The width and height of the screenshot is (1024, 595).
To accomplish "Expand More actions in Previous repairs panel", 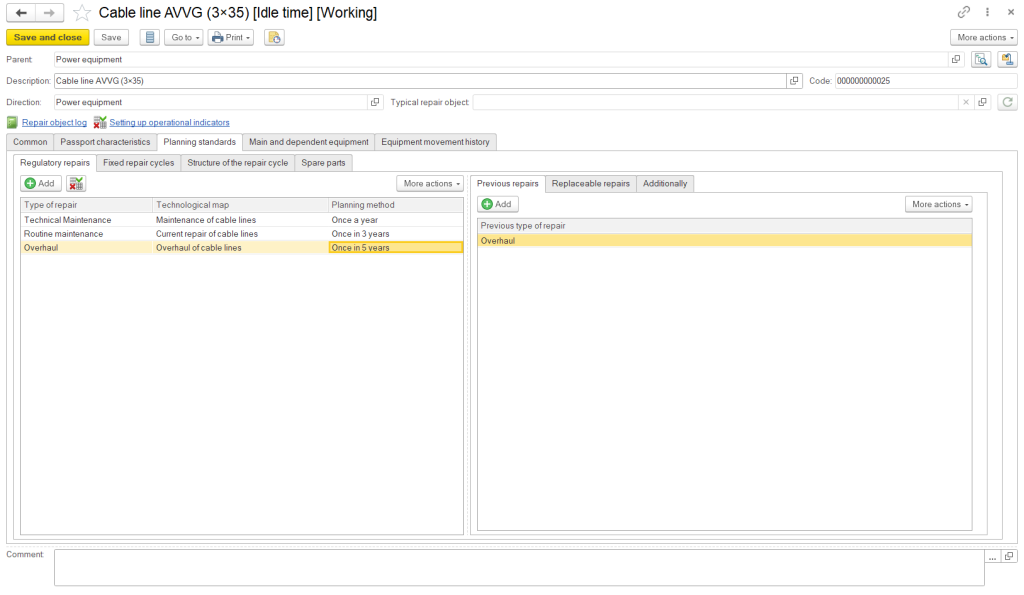I will point(939,204).
